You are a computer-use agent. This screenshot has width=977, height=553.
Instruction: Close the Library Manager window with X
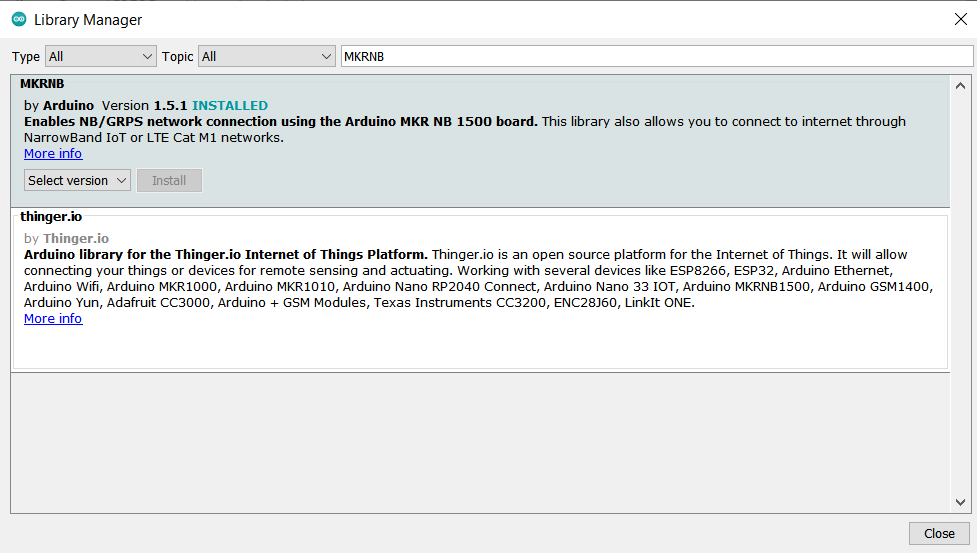961,19
